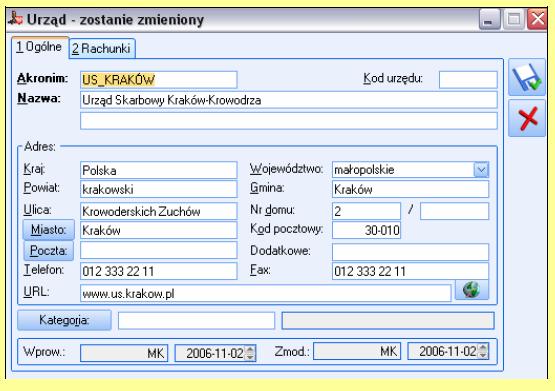Open URL with the globe icon
This screenshot has width=555, height=391.
[x=471, y=290]
